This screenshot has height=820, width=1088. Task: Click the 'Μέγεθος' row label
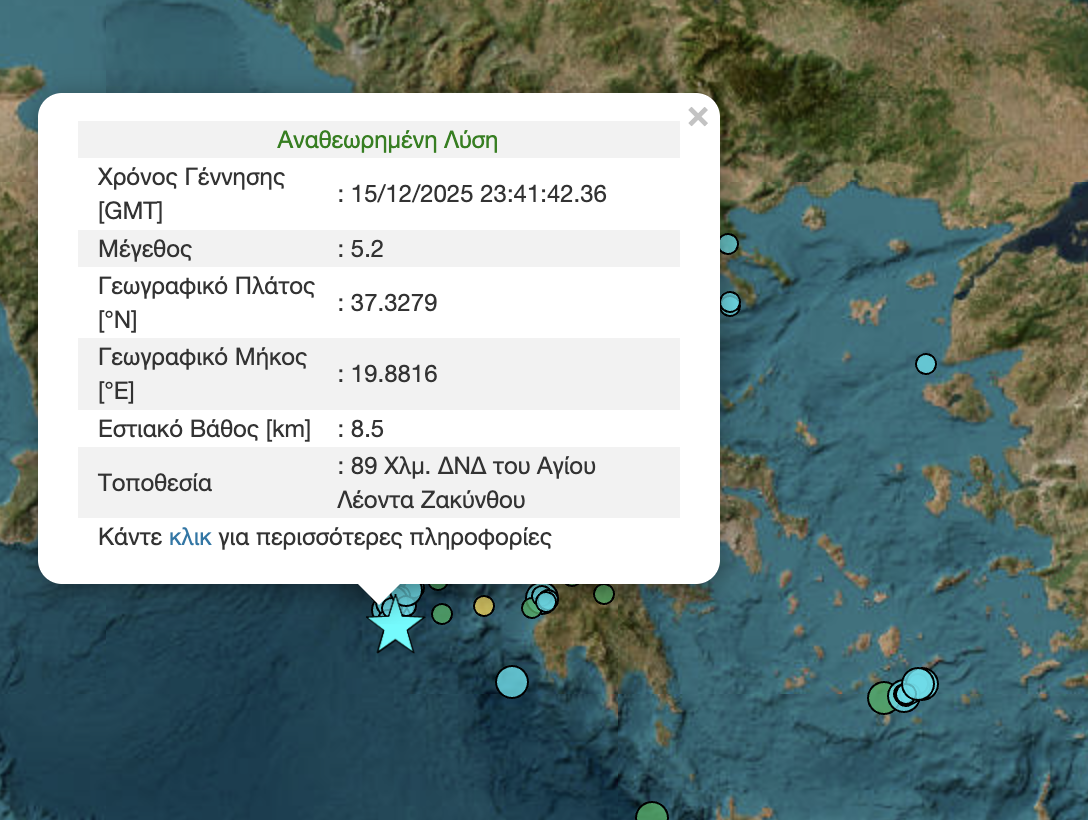[145, 249]
